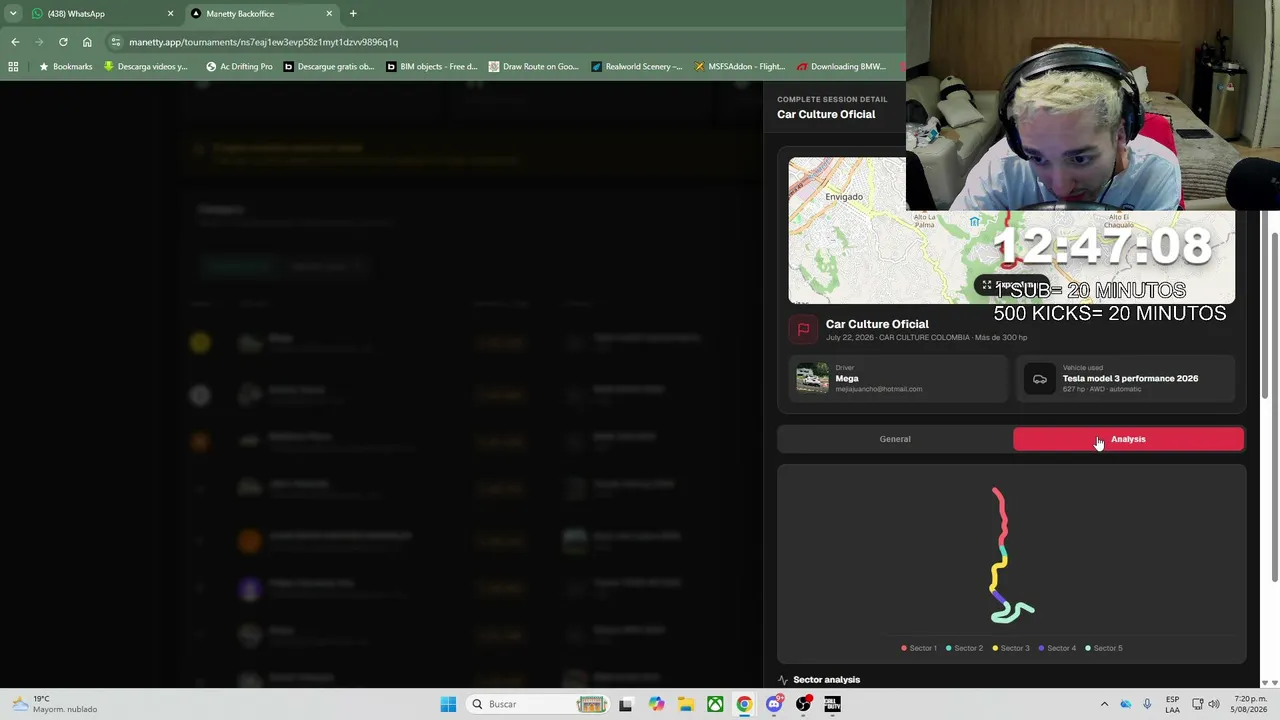Launch Copilot from the taskbar
This screenshot has height=720, width=1280.
[656, 704]
